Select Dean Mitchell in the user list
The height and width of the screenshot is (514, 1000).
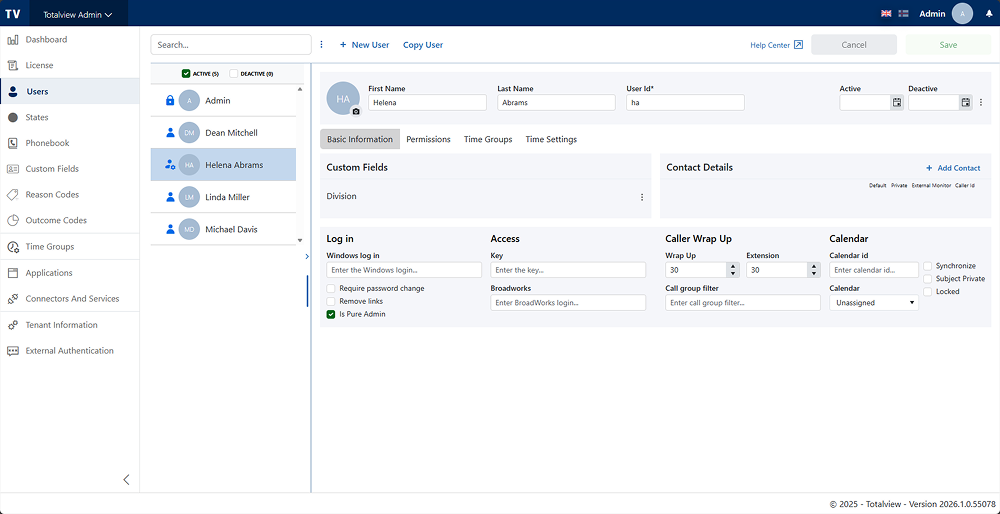pyautogui.click(x=223, y=133)
